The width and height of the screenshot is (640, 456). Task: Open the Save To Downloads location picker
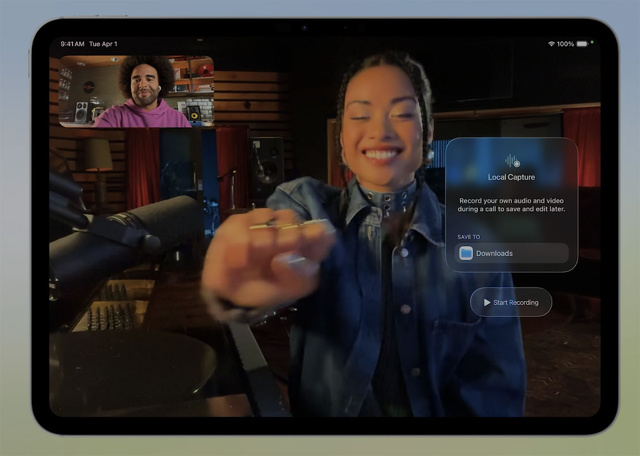tap(511, 253)
